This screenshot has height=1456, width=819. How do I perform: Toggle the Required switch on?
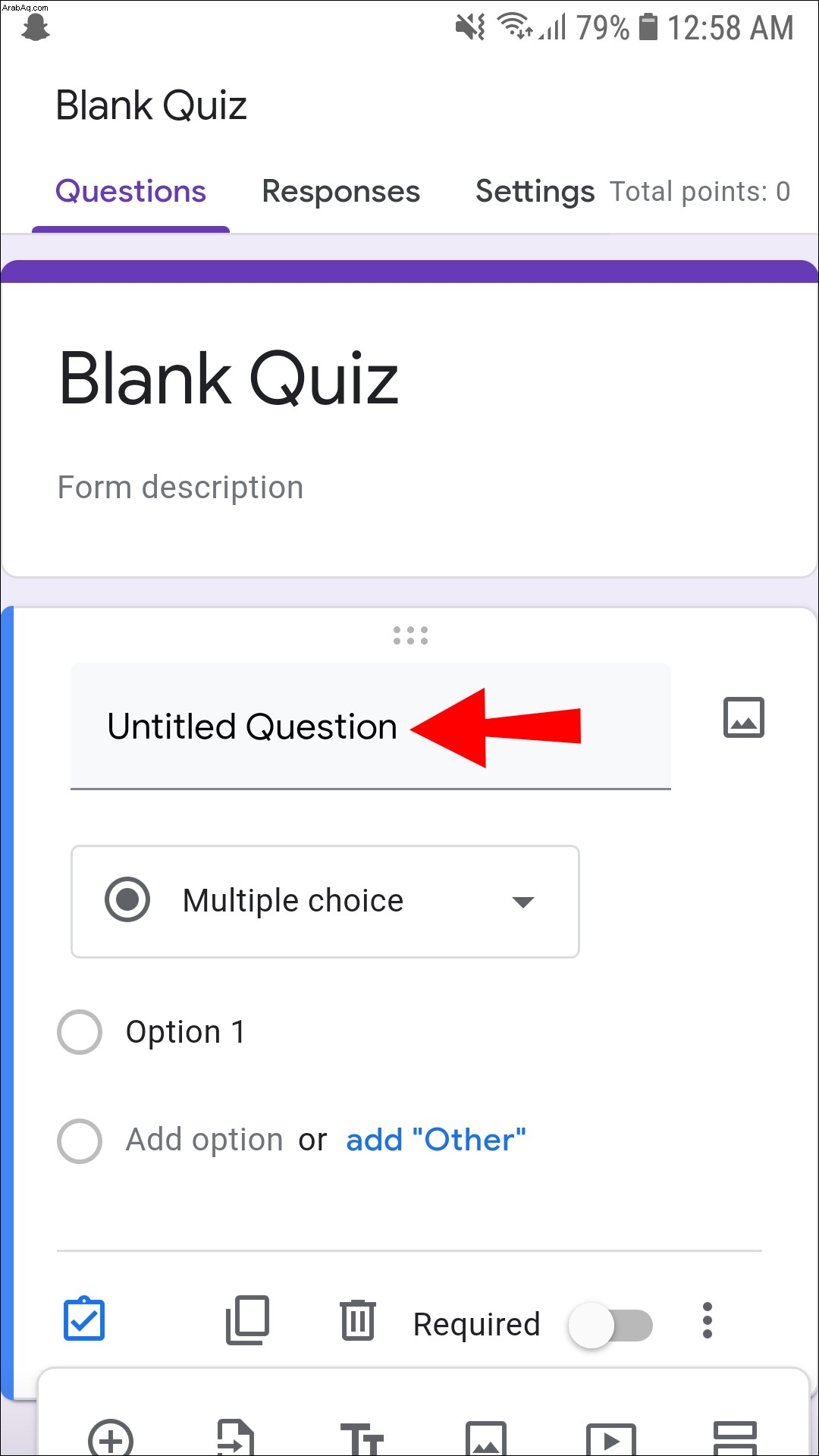pos(611,1326)
